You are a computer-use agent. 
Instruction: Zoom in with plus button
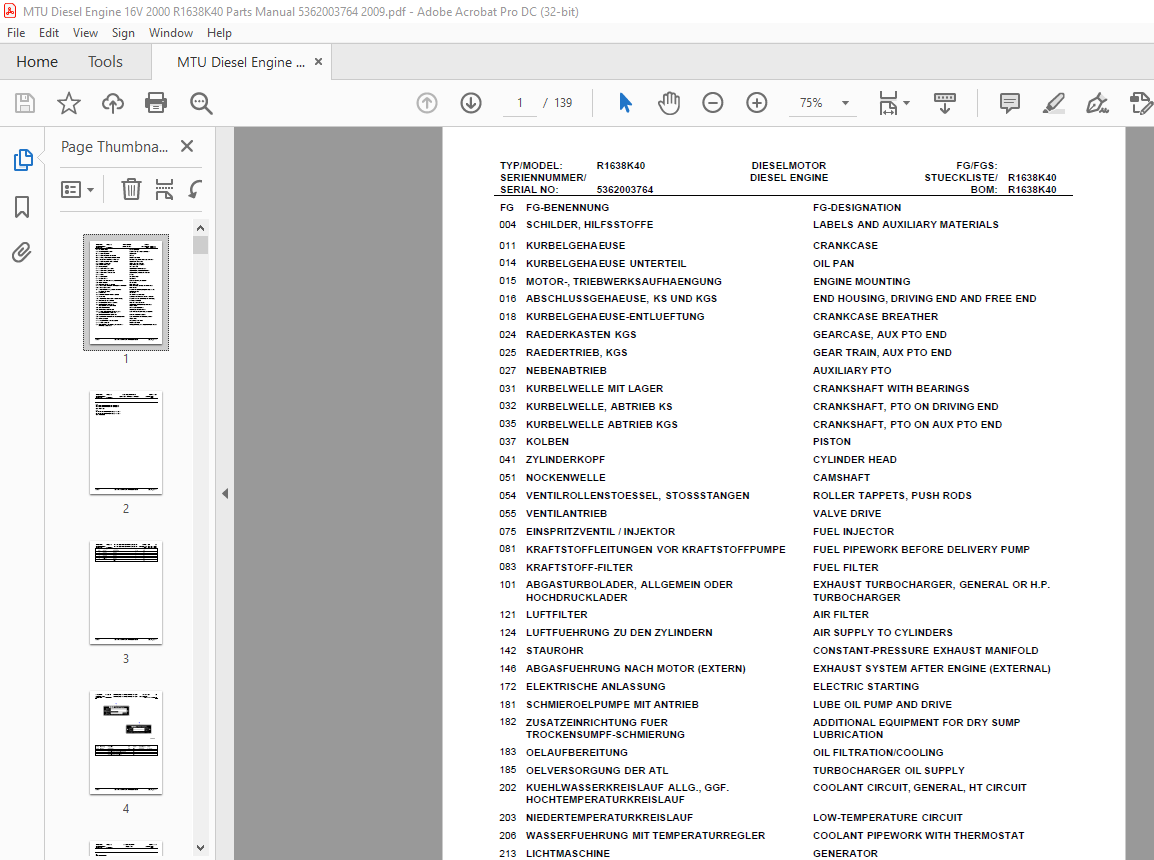[757, 103]
